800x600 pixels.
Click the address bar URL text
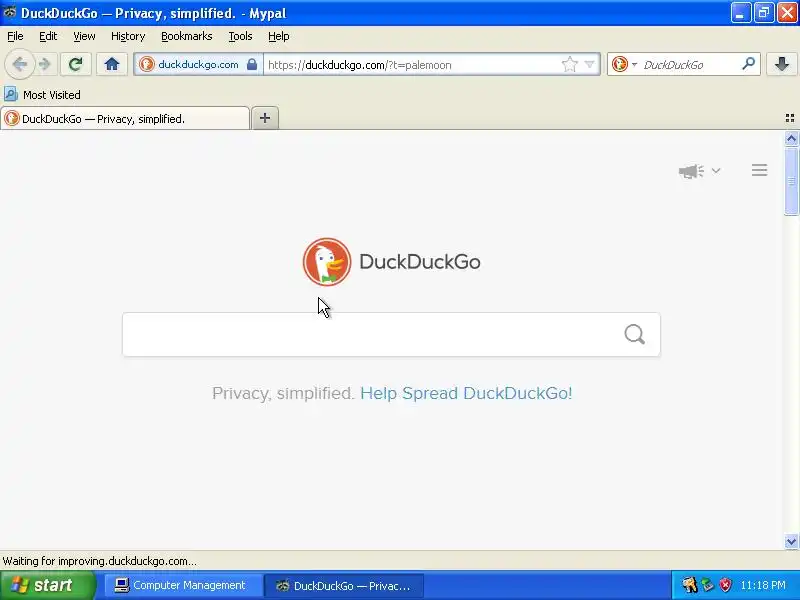360,65
